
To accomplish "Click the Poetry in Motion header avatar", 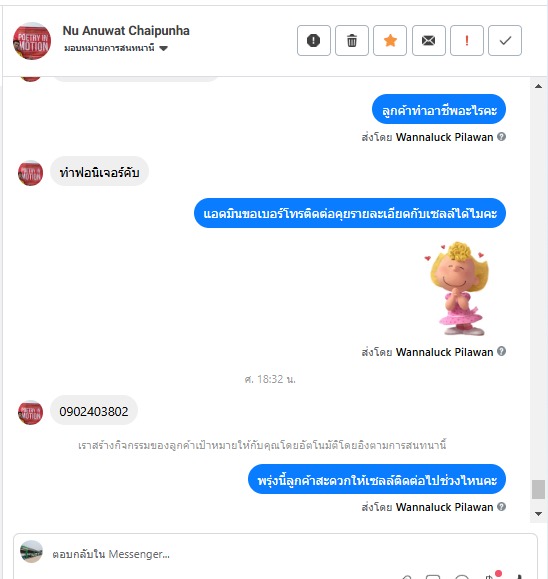I will point(32,41).
